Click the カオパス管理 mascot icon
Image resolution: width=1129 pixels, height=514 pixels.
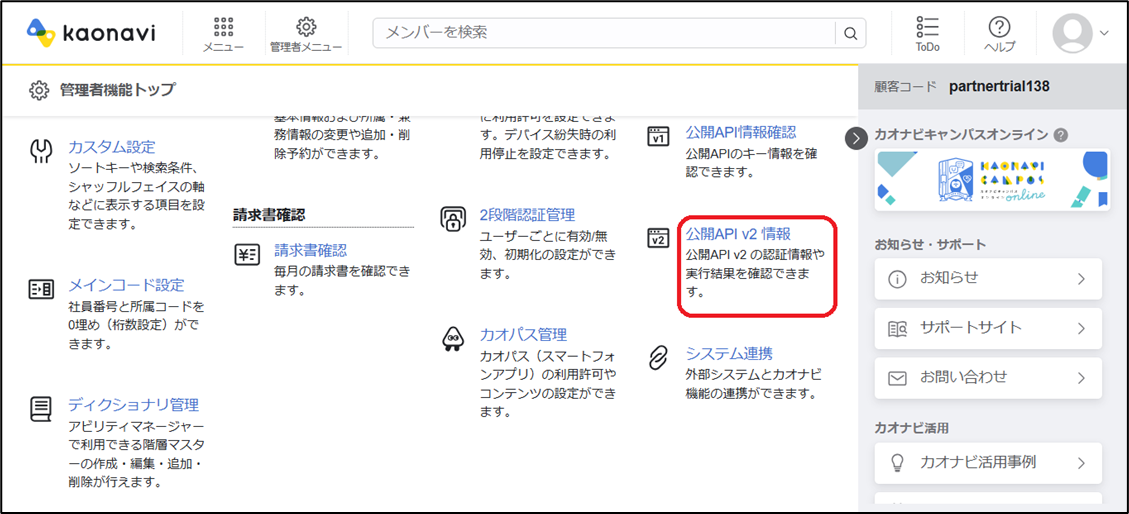coord(453,339)
